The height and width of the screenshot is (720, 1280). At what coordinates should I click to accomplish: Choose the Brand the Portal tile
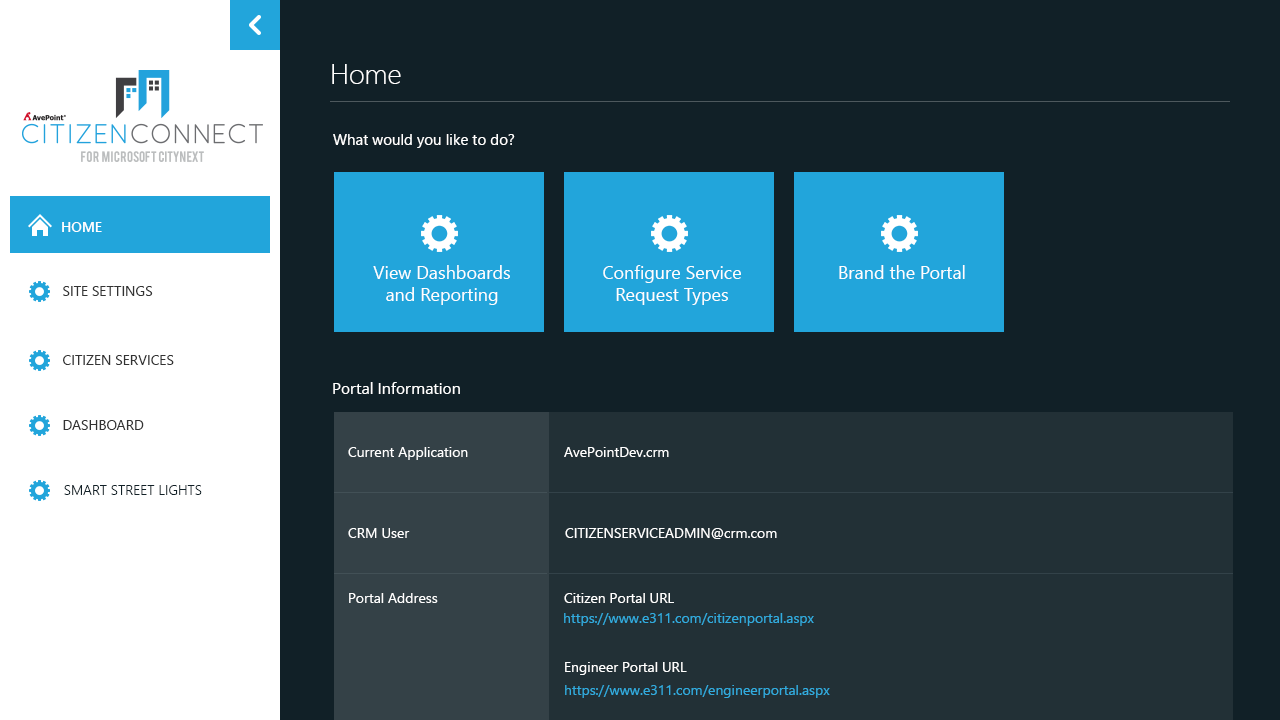[901, 274]
